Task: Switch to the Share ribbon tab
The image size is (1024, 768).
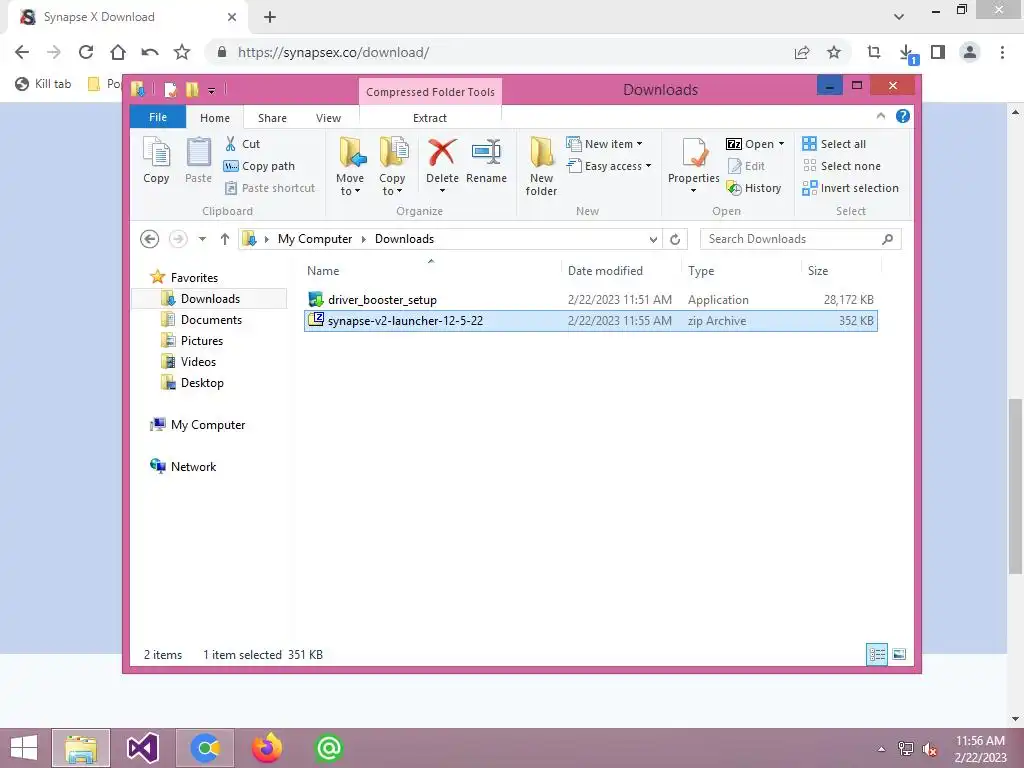Action: [x=272, y=118]
